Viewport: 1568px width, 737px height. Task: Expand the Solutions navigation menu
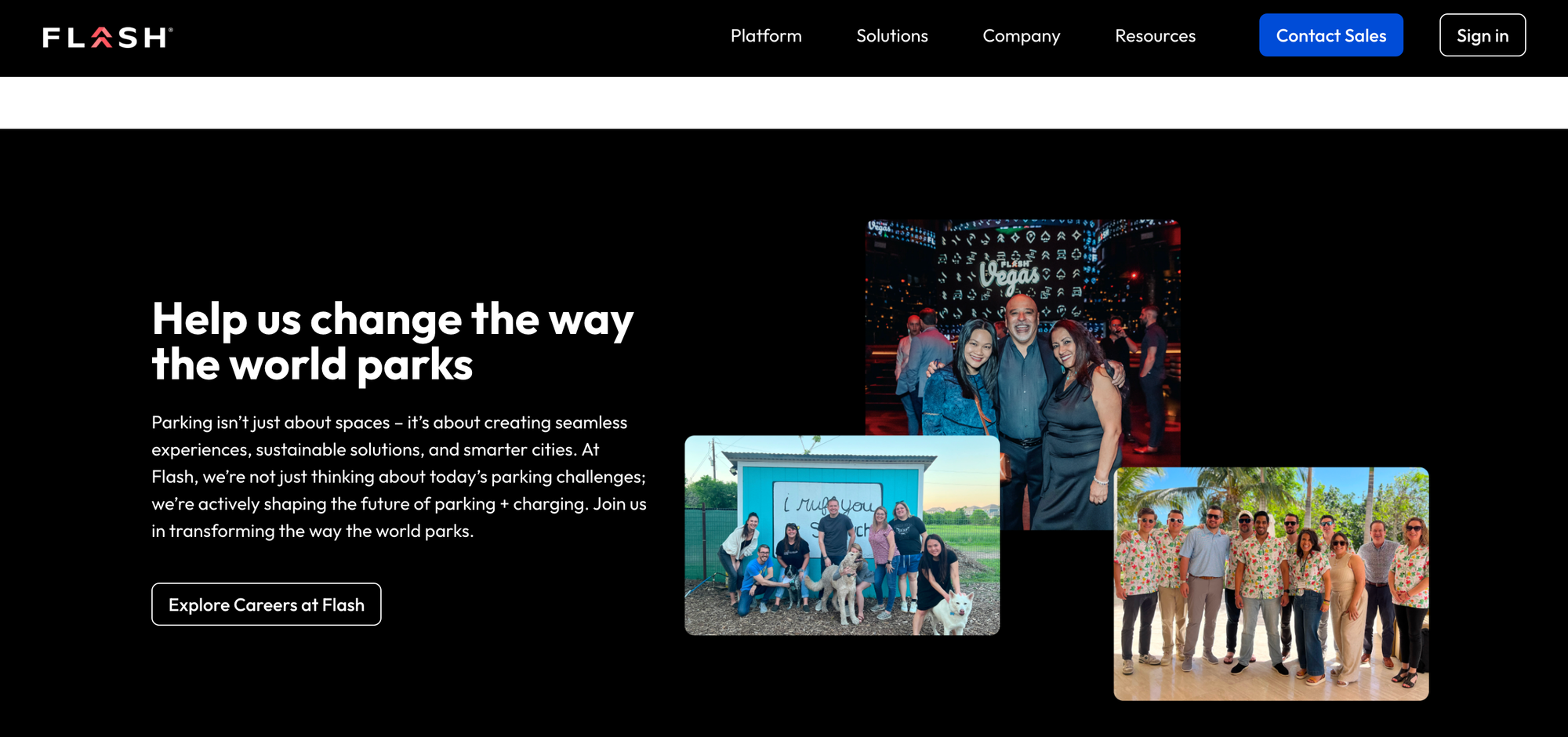tap(891, 36)
